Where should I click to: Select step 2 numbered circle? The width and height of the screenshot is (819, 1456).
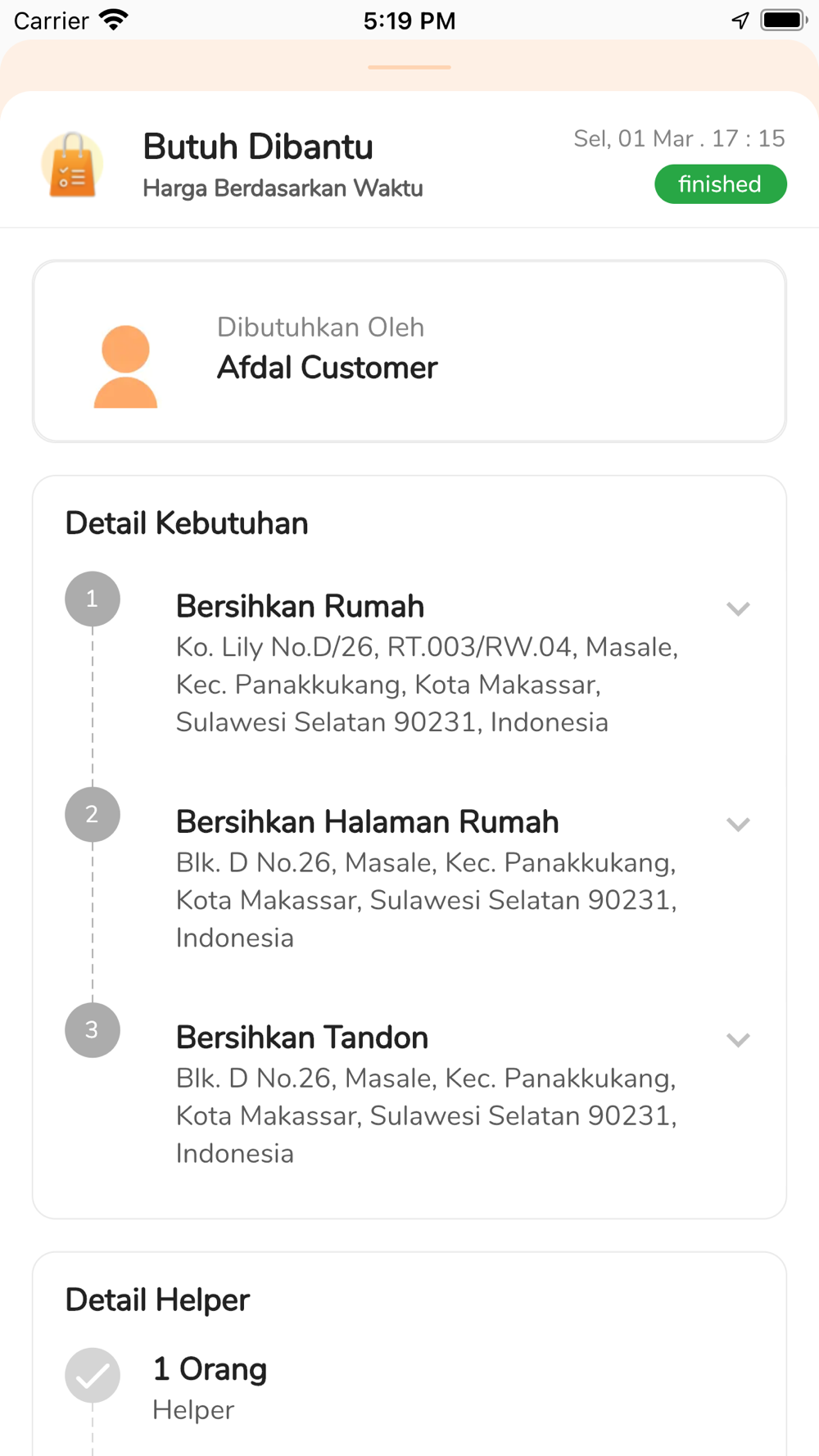tap(93, 814)
